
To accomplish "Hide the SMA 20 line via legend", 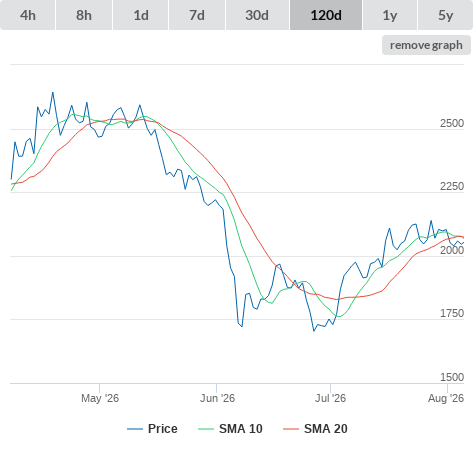I will [315, 429].
